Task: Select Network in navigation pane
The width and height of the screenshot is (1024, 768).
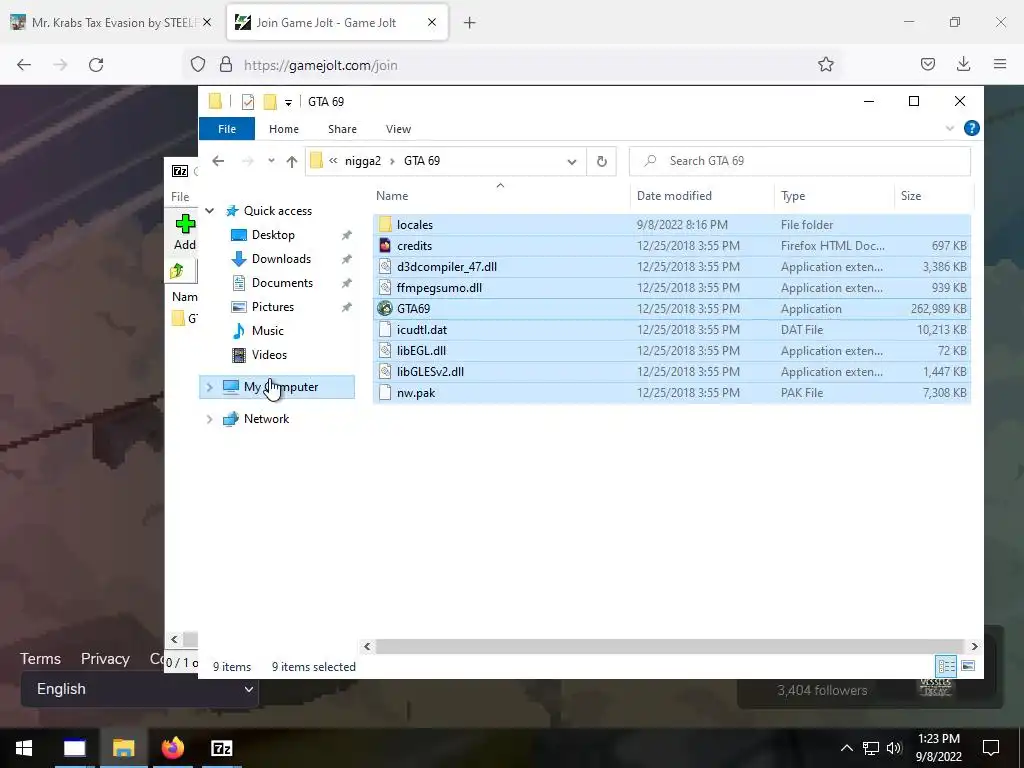Action: click(266, 419)
